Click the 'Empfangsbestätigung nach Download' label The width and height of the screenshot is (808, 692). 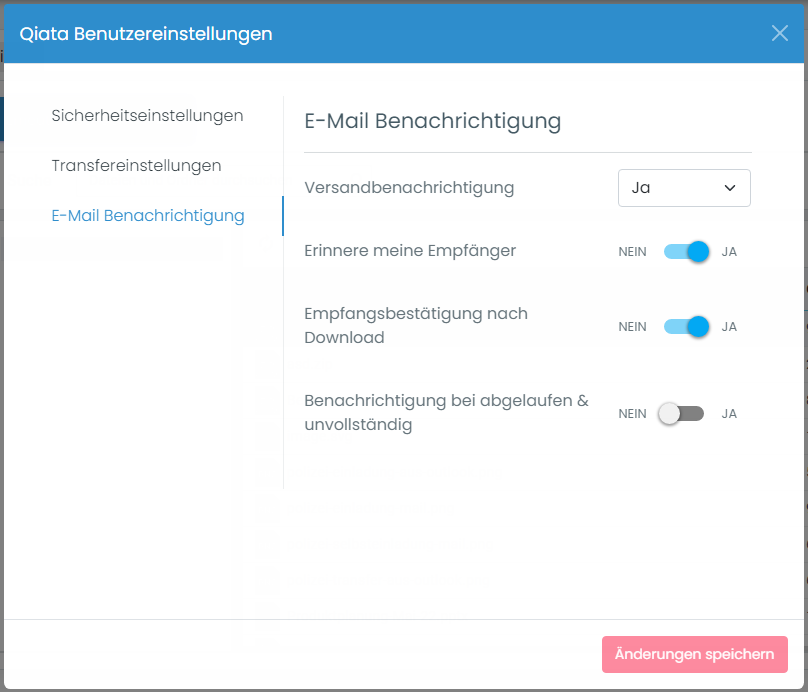[x=414, y=327]
